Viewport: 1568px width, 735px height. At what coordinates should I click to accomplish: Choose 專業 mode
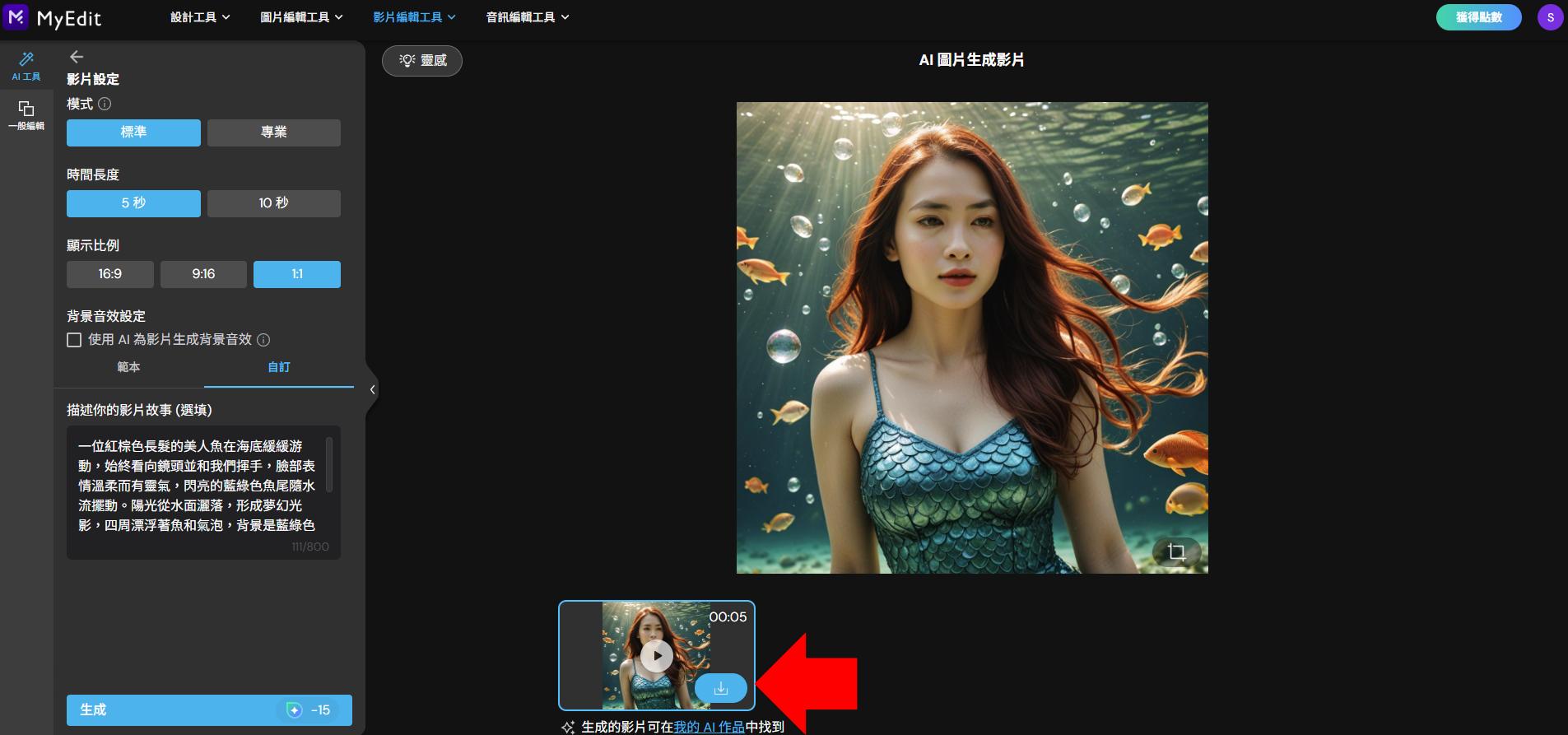[x=274, y=133]
